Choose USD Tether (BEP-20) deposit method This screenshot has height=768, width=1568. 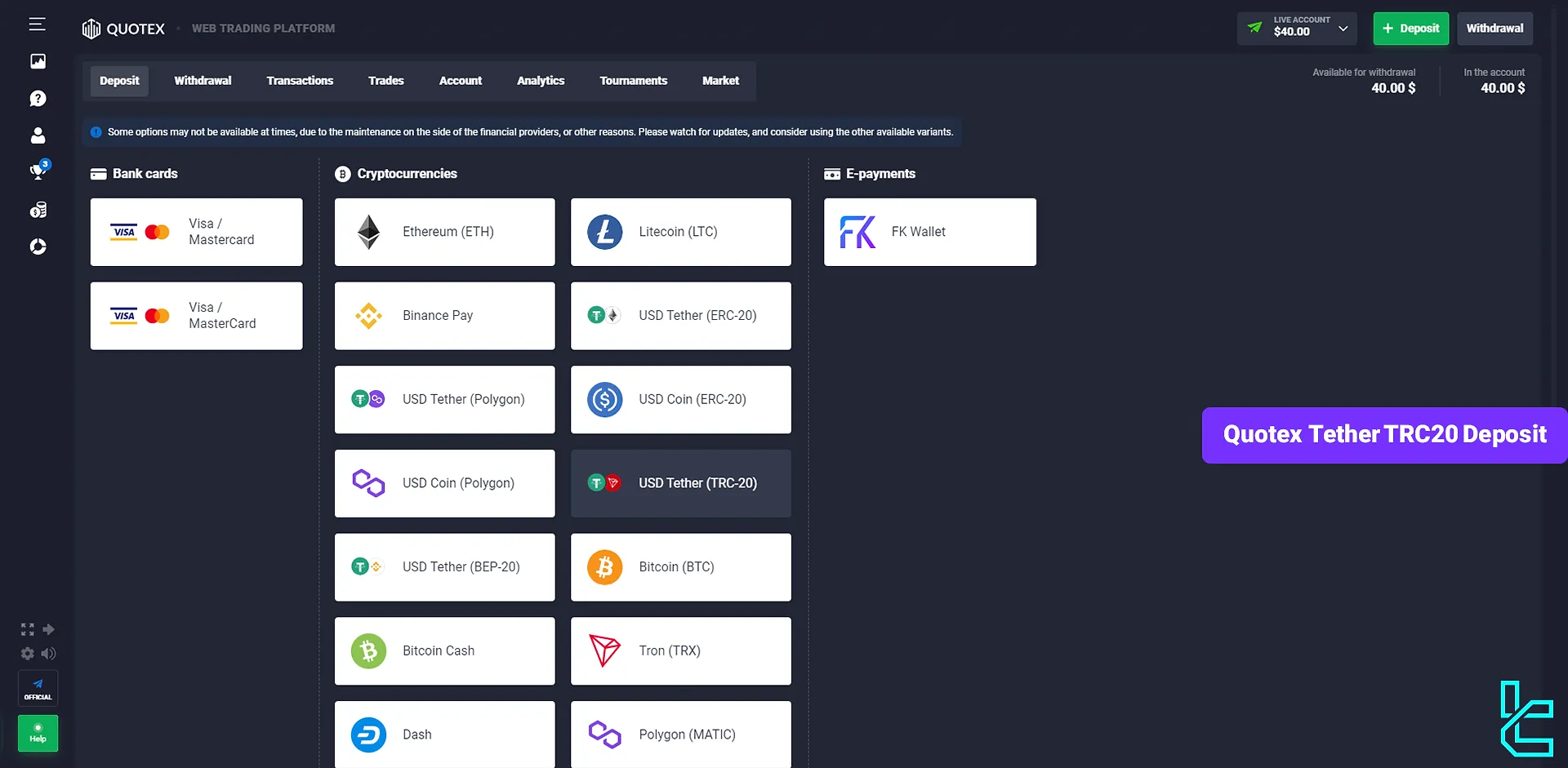(x=444, y=567)
